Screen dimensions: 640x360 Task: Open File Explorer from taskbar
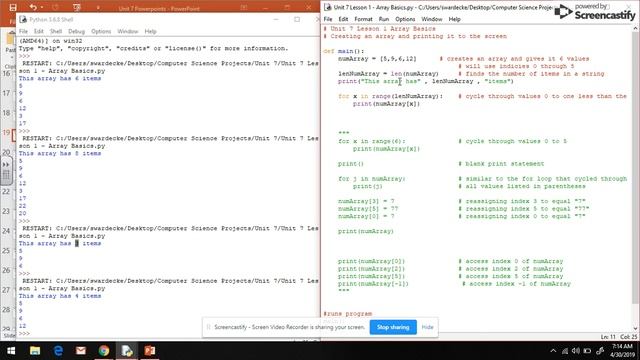coord(35,351)
